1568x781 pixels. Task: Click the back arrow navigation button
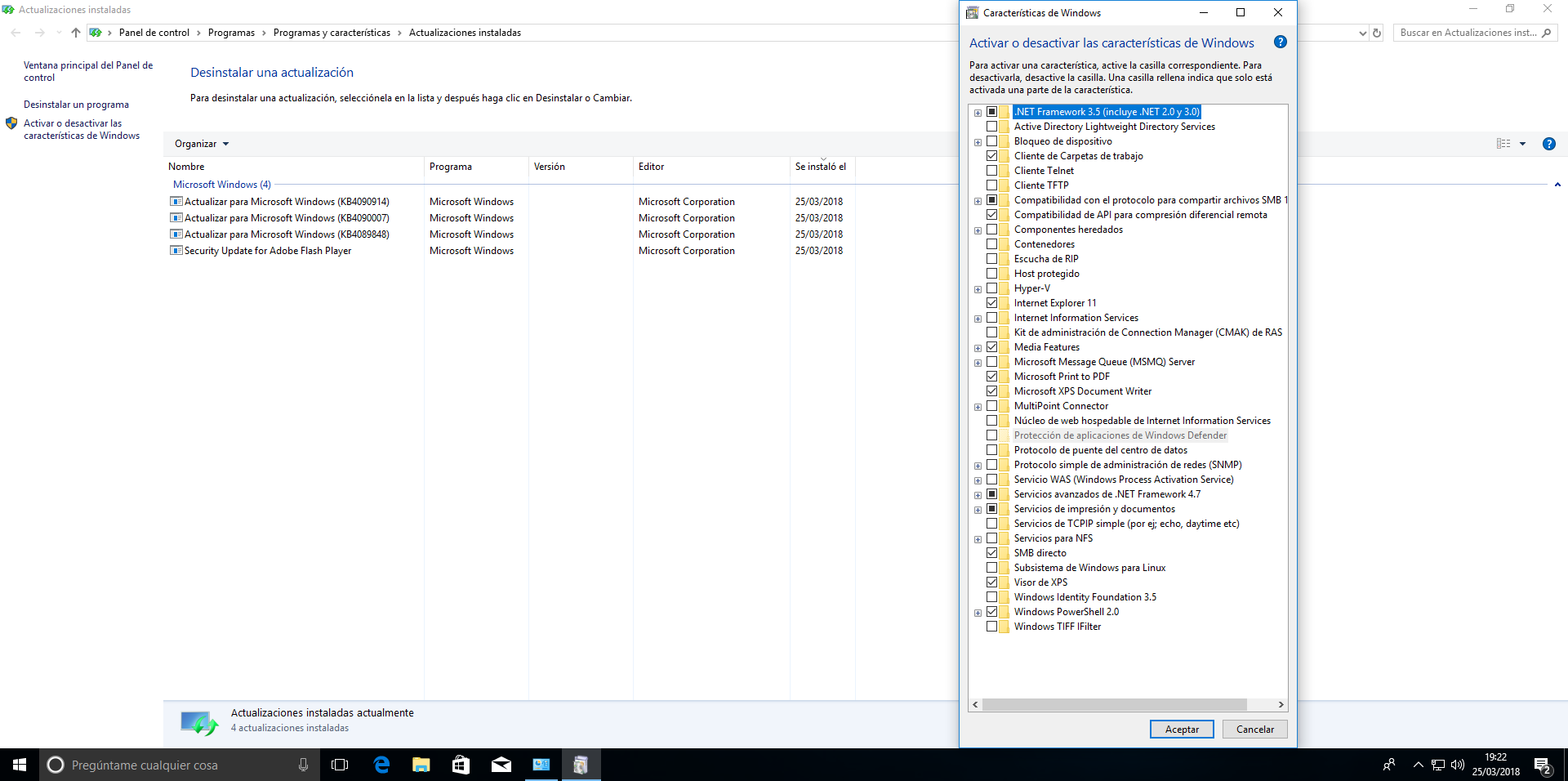[x=16, y=33]
